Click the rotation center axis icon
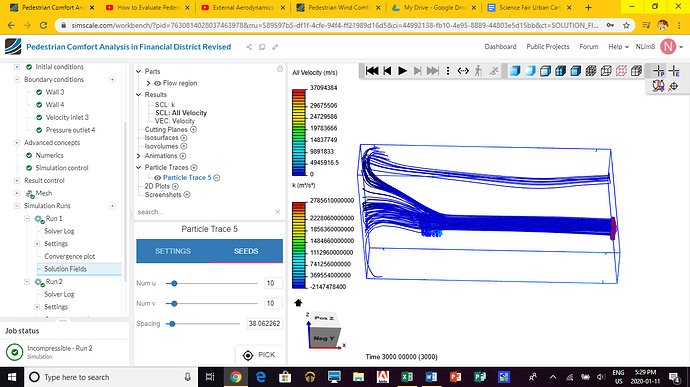 (659, 86)
